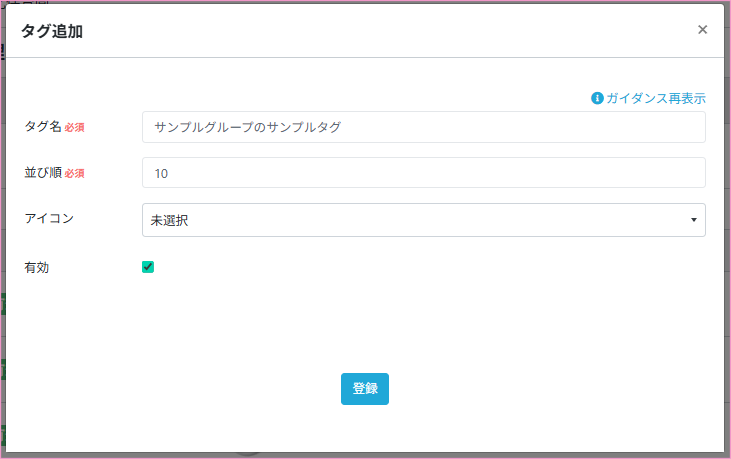Open the ガイダンス再表示 link
Screen dimensions: 731x459
tap(655, 98)
